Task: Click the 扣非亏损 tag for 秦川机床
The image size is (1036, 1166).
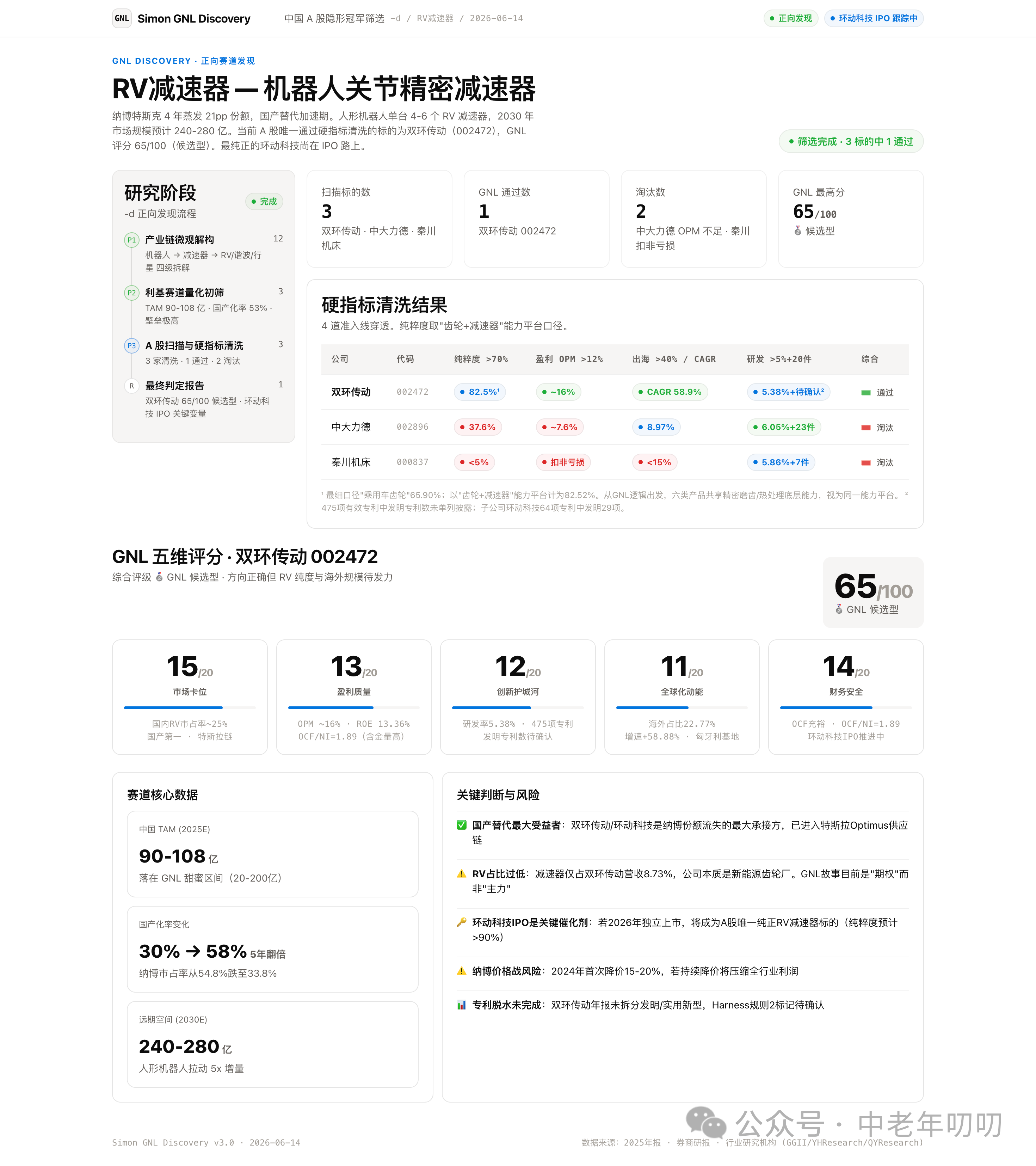Action: click(x=563, y=463)
